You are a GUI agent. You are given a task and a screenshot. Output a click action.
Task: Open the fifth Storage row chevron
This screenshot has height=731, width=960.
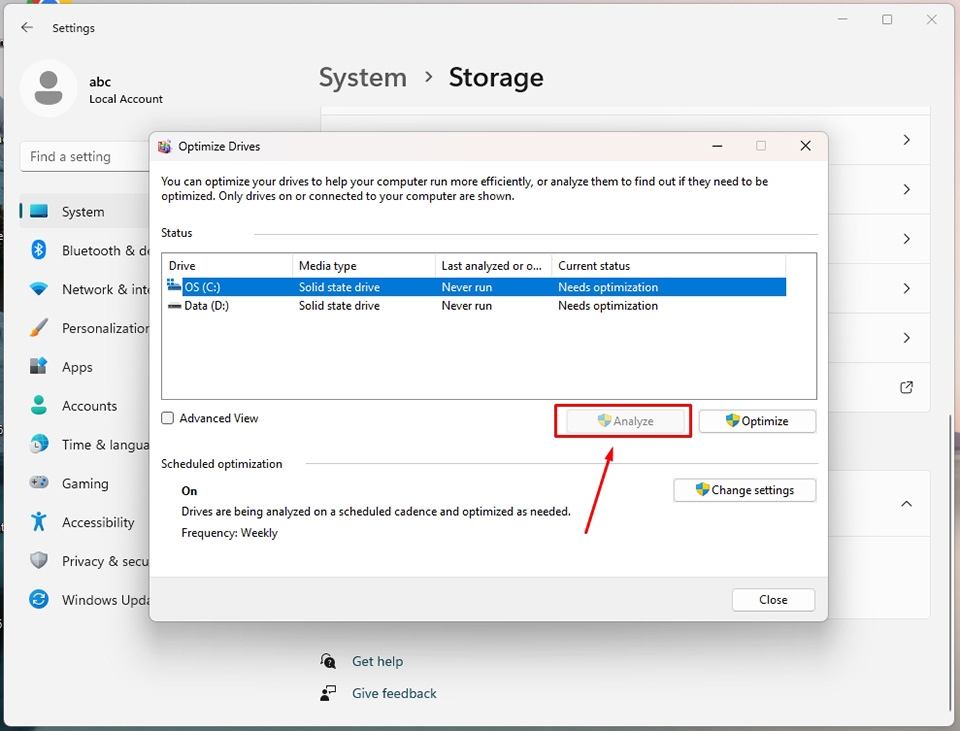(907, 338)
